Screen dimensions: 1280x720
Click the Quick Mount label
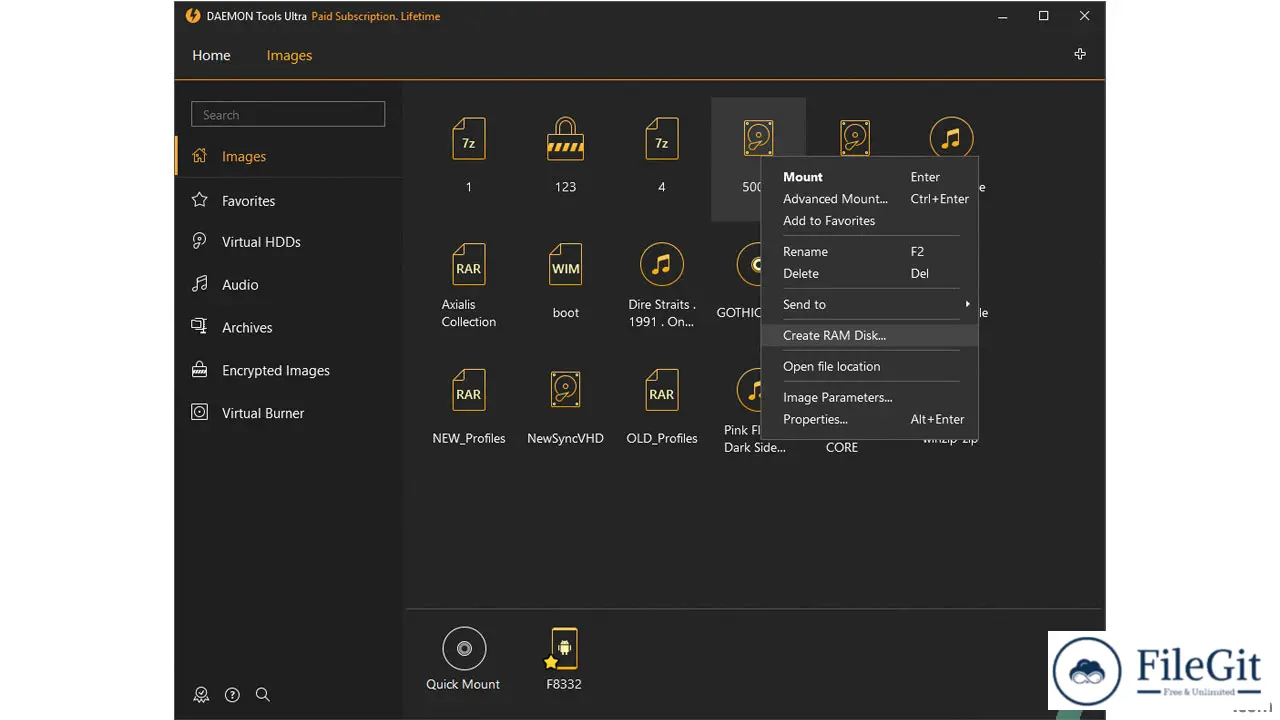pyautogui.click(x=463, y=684)
